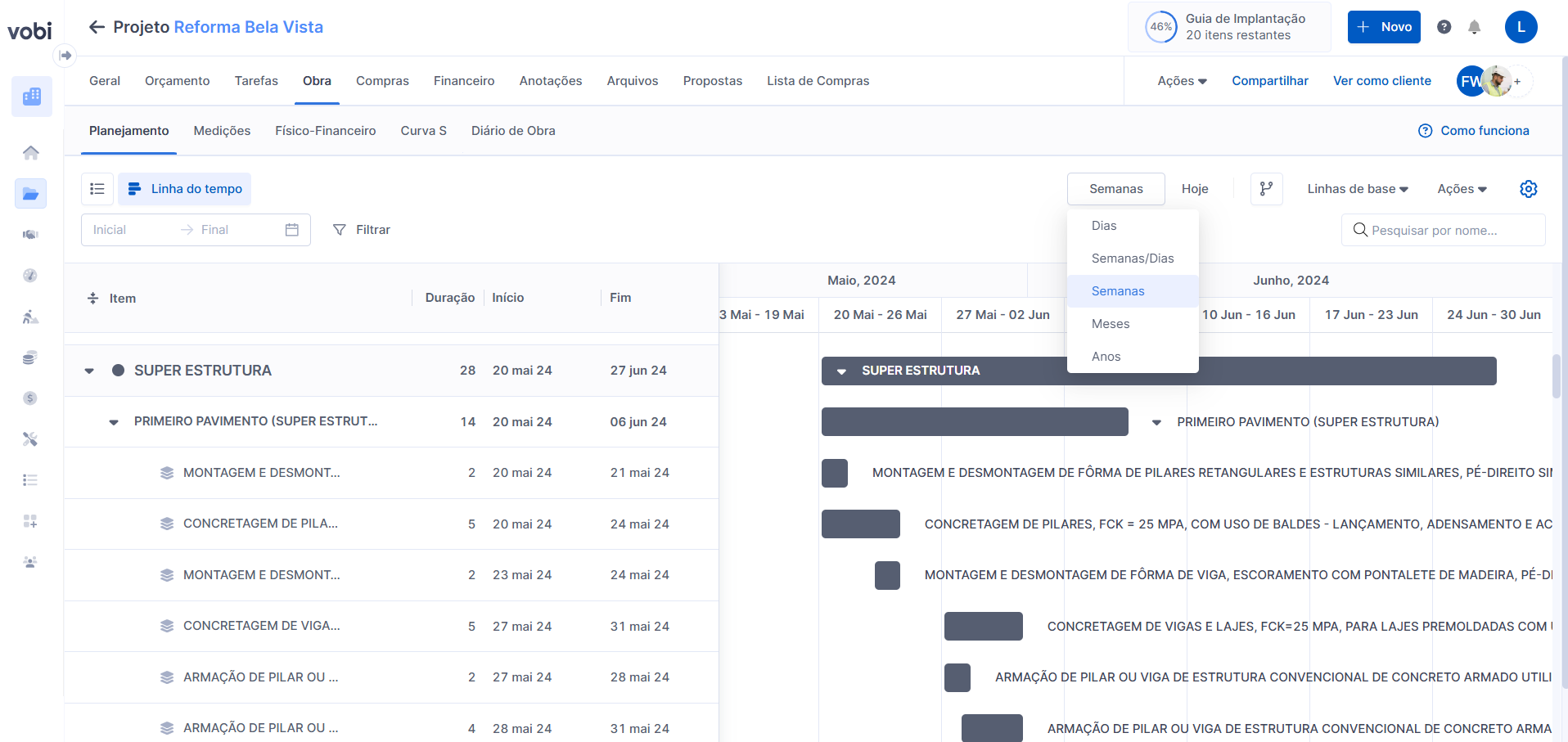Click the branch dependencies icon
Viewport: 1568px width, 742px height.
pos(1266,189)
